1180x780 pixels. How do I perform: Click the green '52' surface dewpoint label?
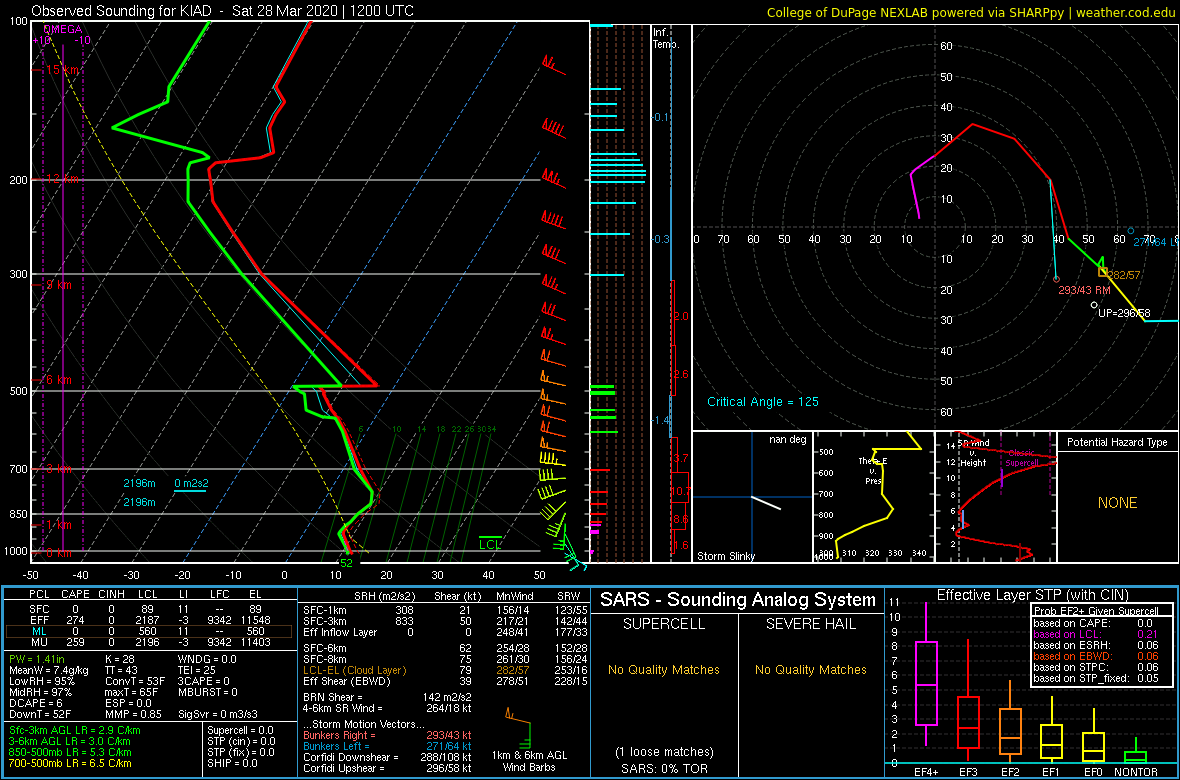[347, 562]
